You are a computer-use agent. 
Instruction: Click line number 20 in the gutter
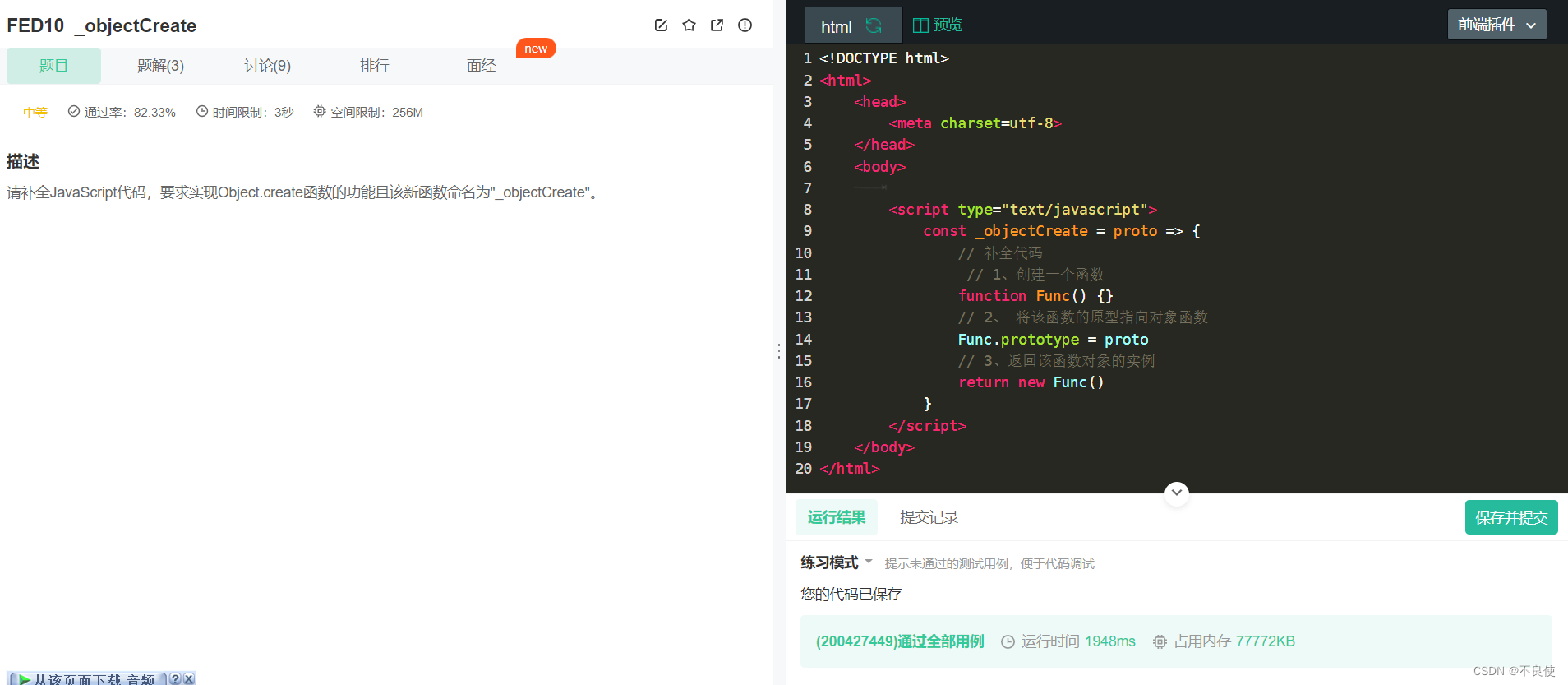[x=803, y=469]
